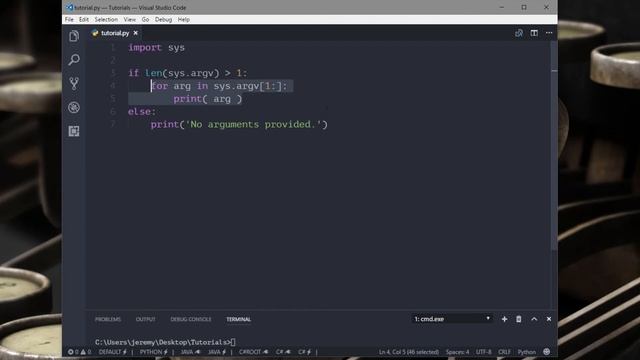Open the Help menu

tap(184, 20)
